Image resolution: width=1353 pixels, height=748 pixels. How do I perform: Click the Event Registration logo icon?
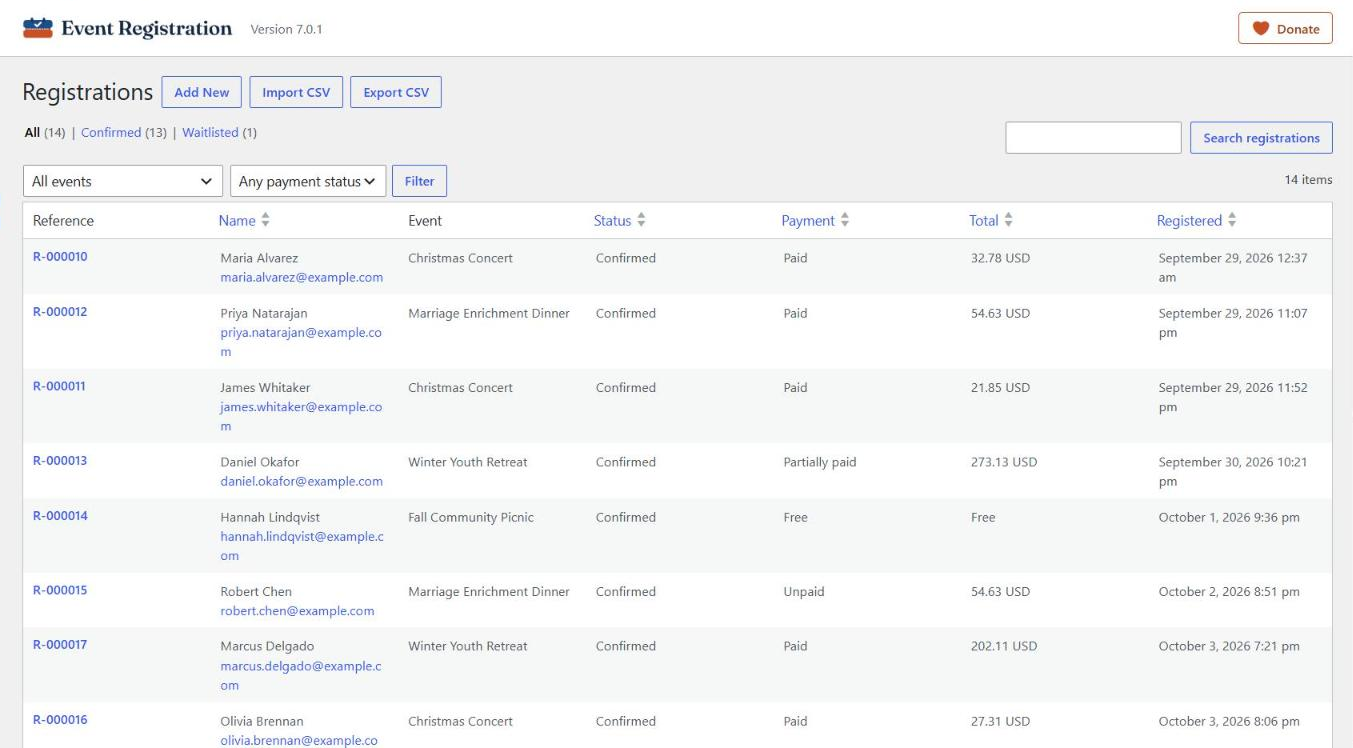pos(36,28)
